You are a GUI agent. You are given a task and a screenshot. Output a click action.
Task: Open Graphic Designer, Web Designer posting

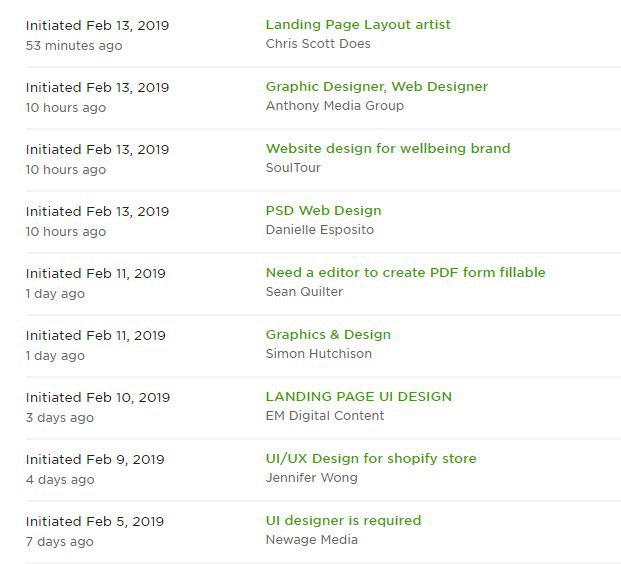pyautogui.click(x=377, y=87)
